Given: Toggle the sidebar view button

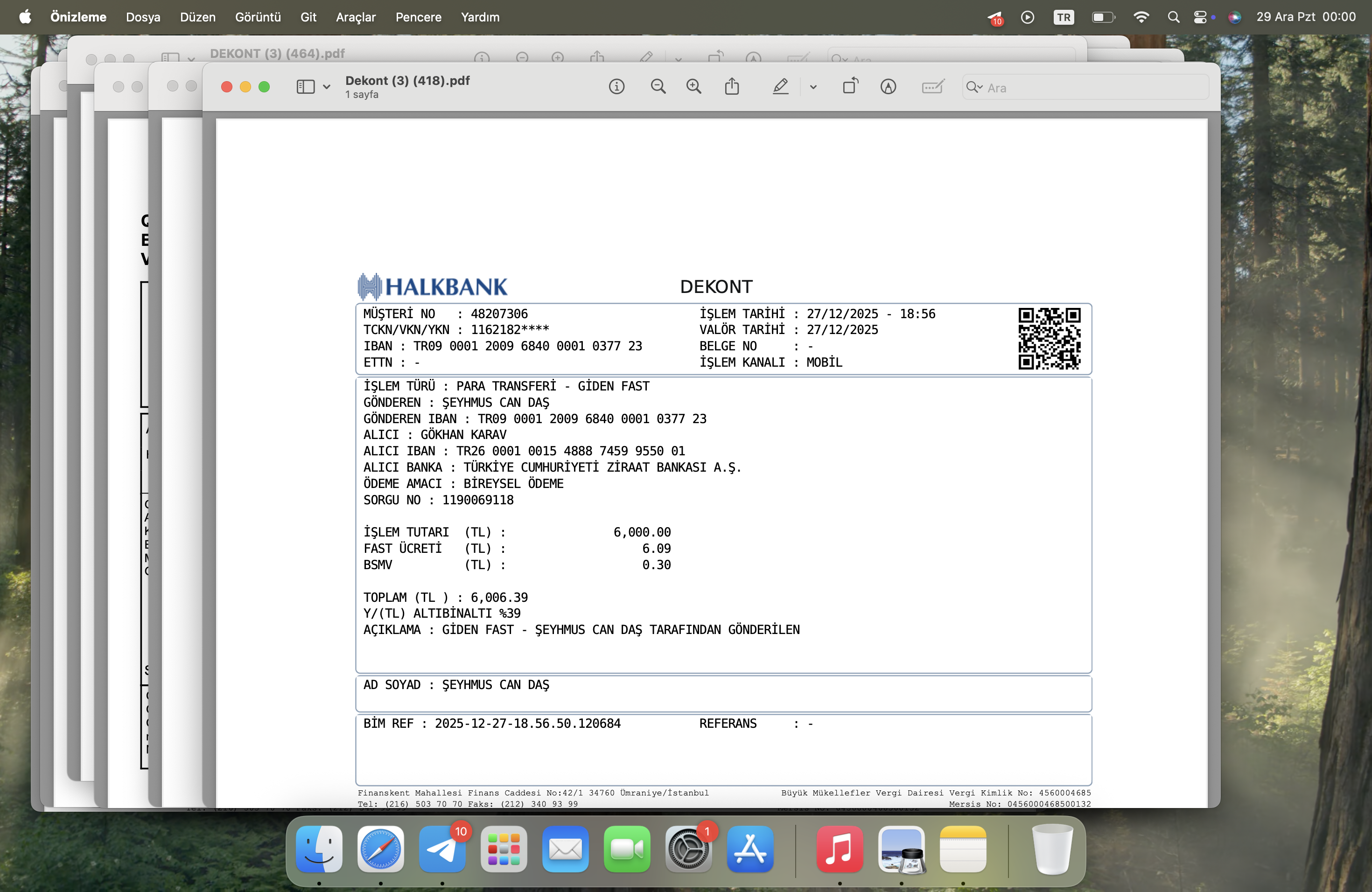Looking at the screenshot, I should [305, 87].
